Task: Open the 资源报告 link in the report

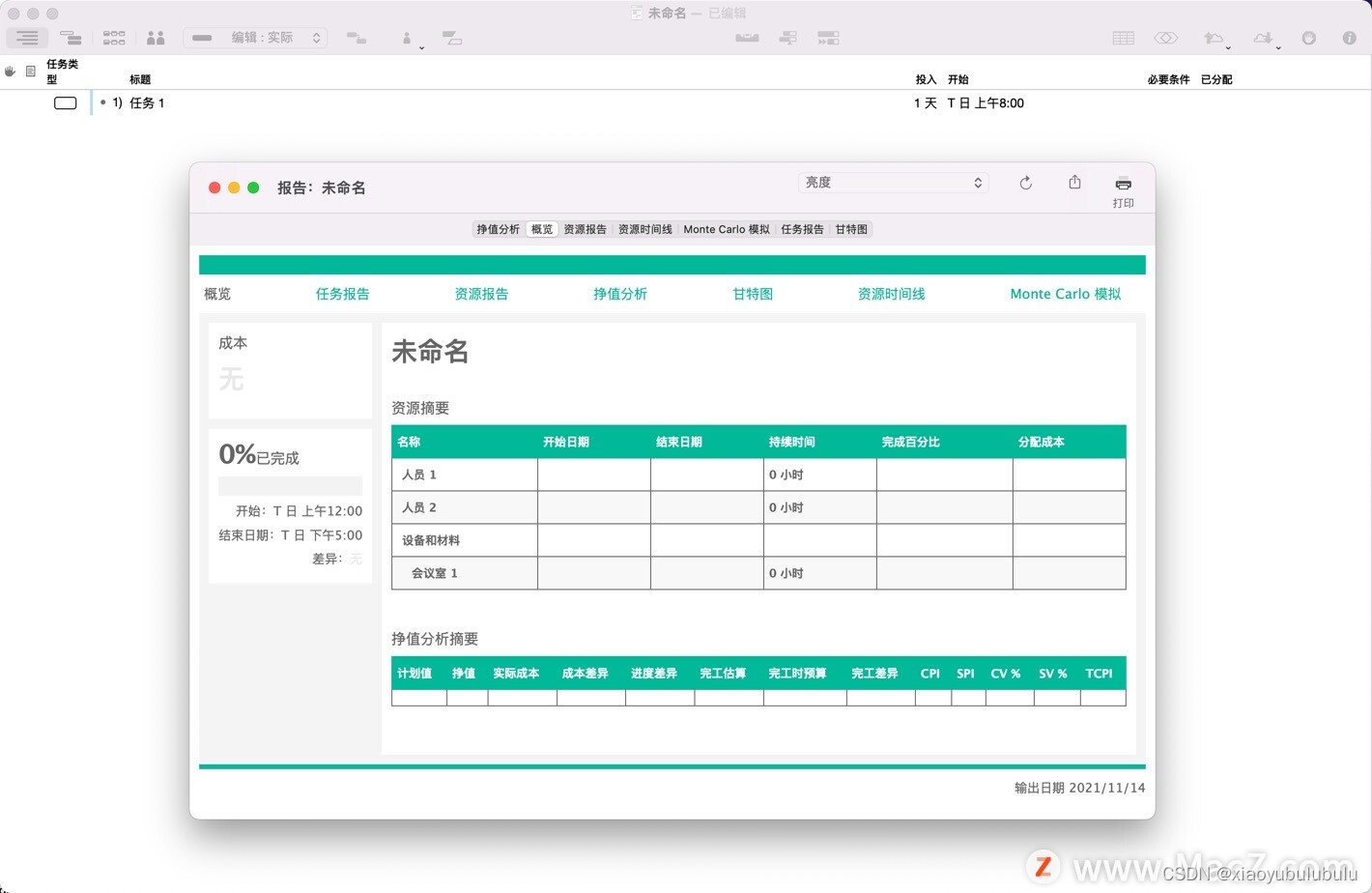Action: coord(480,294)
